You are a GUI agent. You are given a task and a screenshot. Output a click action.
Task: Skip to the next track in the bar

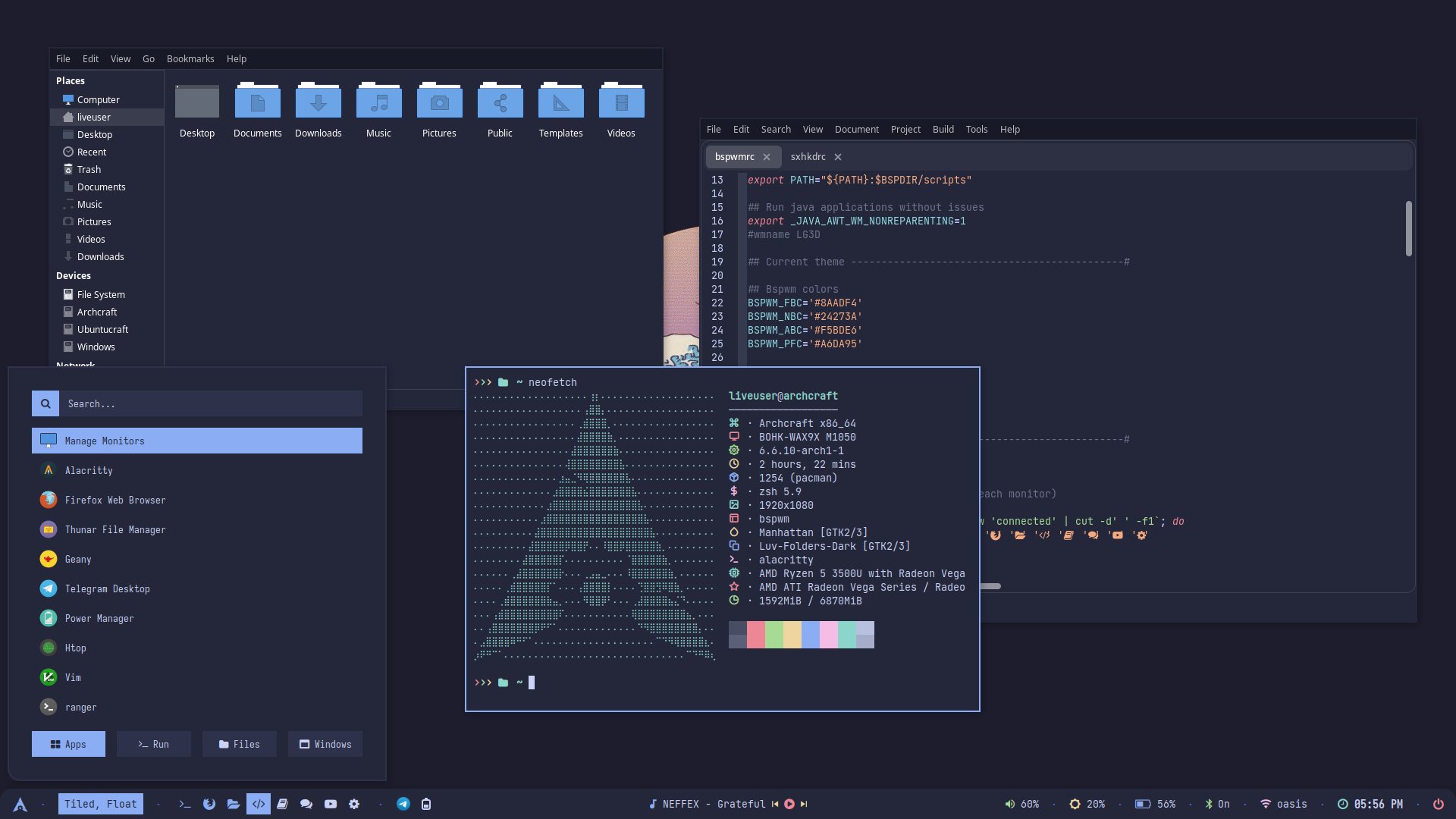click(x=804, y=804)
